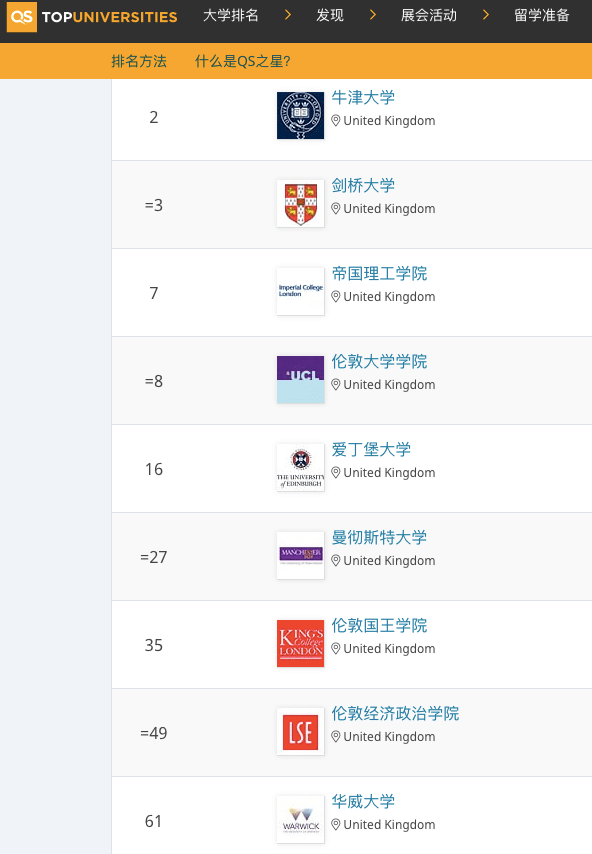Click the Imperial College London logo
The width and height of the screenshot is (592, 854).
tap(301, 291)
